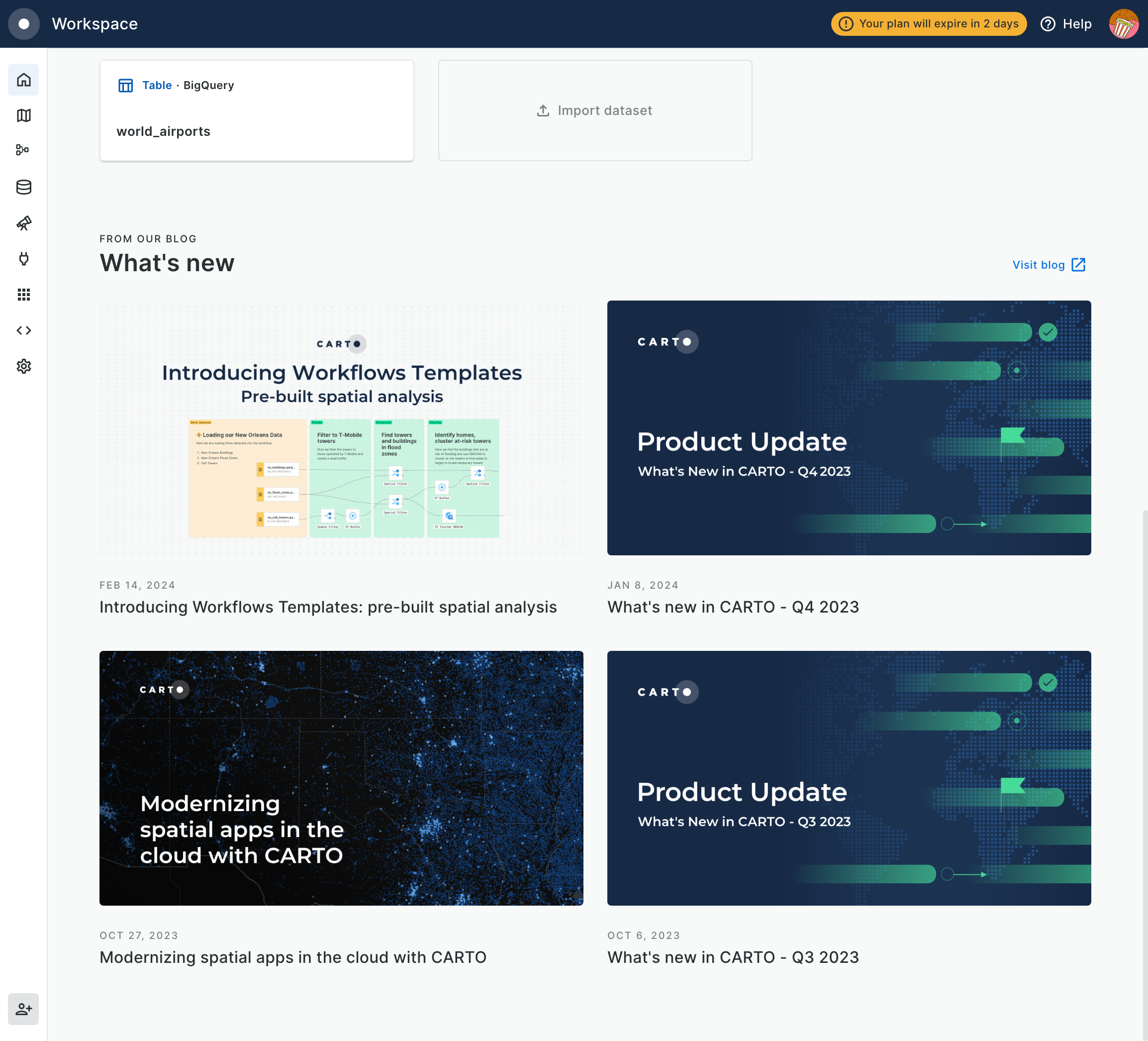This screenshot has width=1148, height=1041.
Task: Open the world_airports table card
Action: pyautogui.click(x=256, y=110)
